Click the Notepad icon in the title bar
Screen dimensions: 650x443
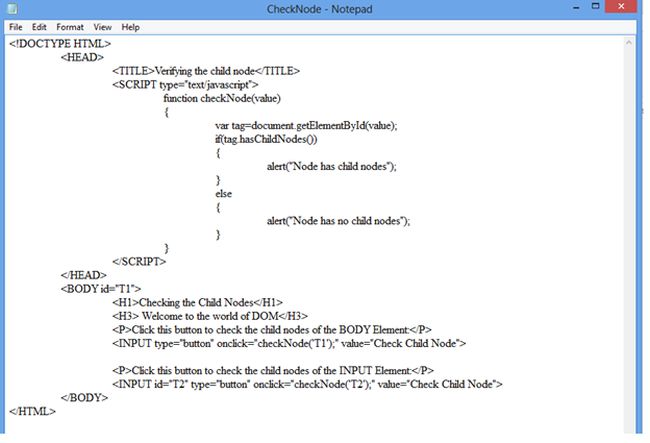coord(12,8)
